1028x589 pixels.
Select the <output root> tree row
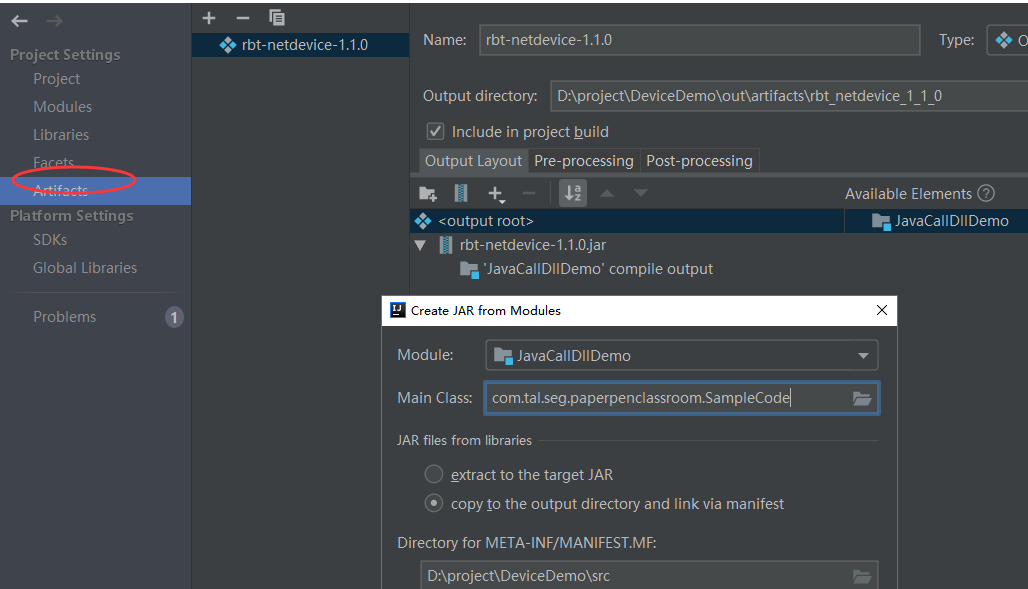click(627, 221)
